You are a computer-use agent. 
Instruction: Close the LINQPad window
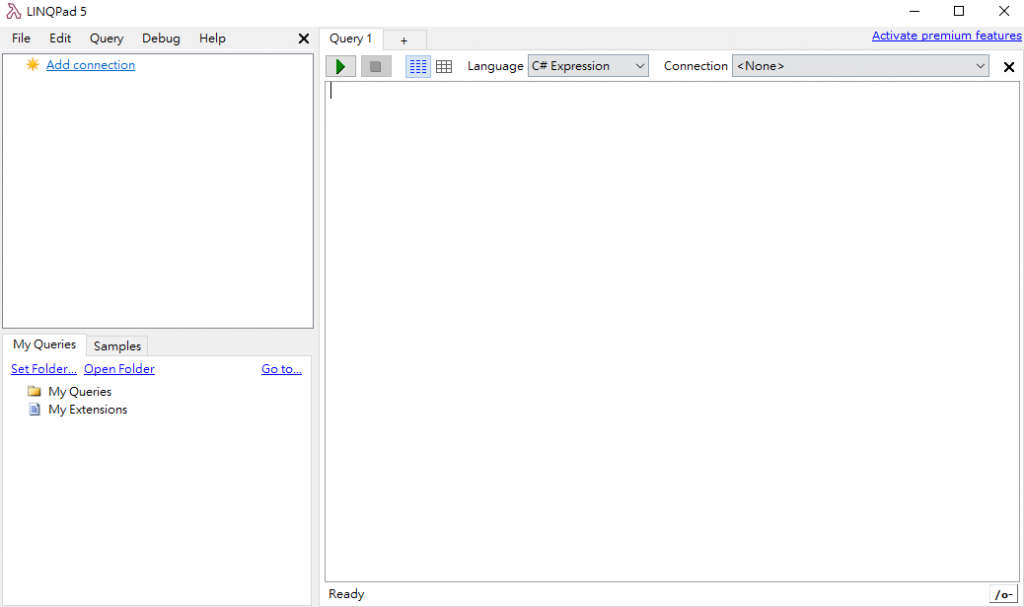coord(1004,11)
